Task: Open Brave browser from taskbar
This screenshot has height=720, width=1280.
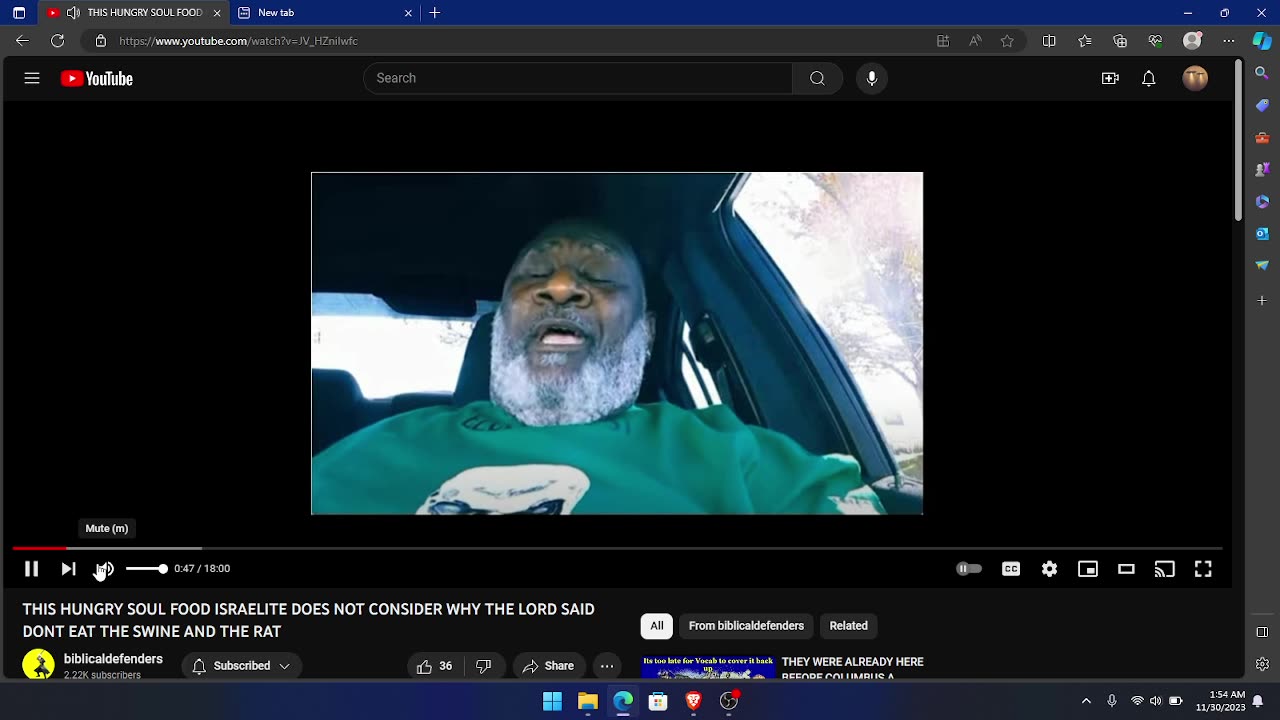Action: pyautogui.click(x=693, y=701)
